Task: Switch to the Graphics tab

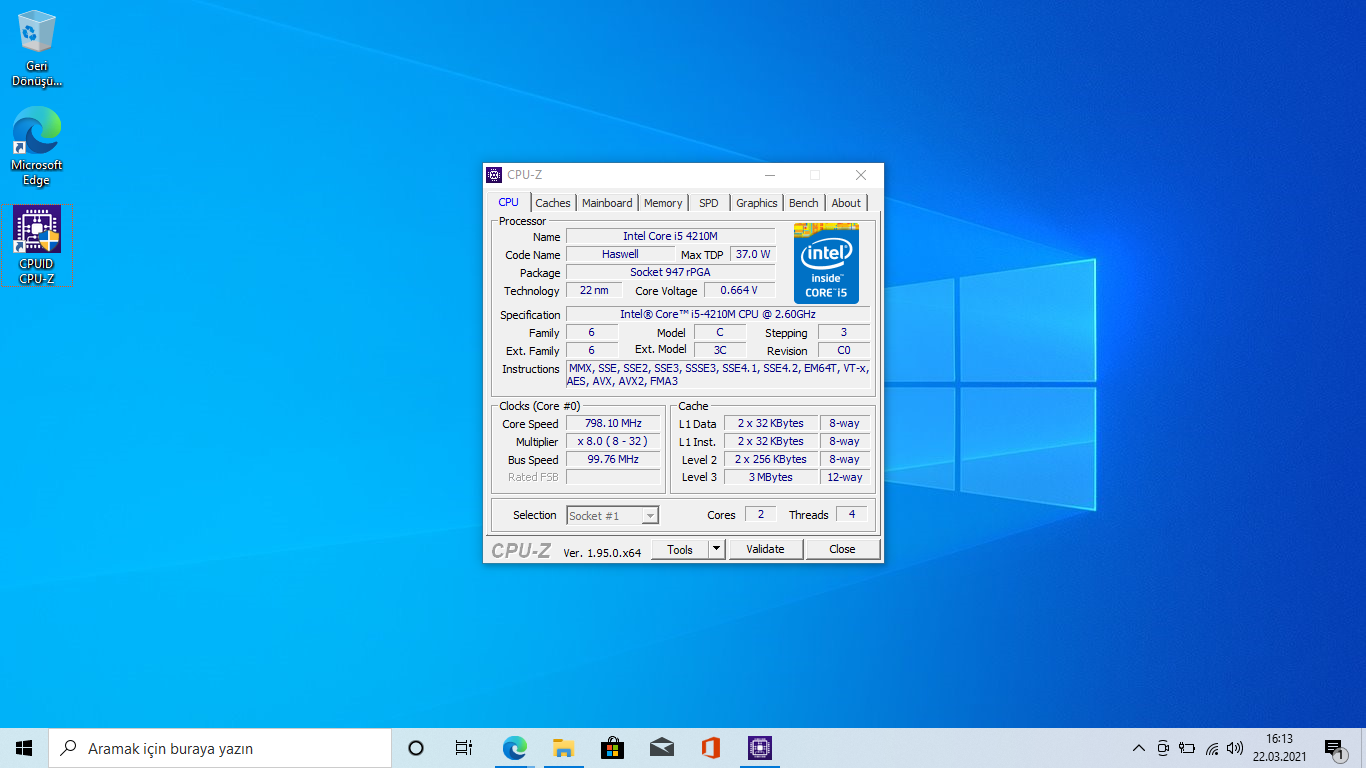Action: click(x=757, y=203)
